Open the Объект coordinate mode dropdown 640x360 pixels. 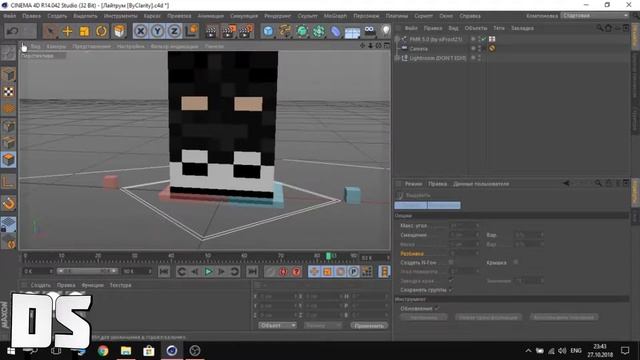[277, 325]
